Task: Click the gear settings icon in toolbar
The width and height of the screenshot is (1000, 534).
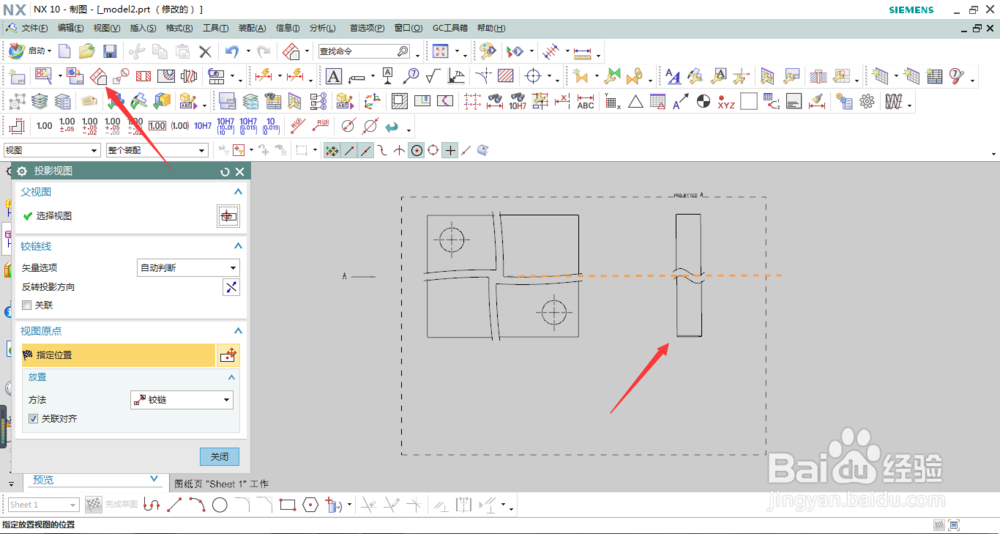Action: (x=866, y=101)
